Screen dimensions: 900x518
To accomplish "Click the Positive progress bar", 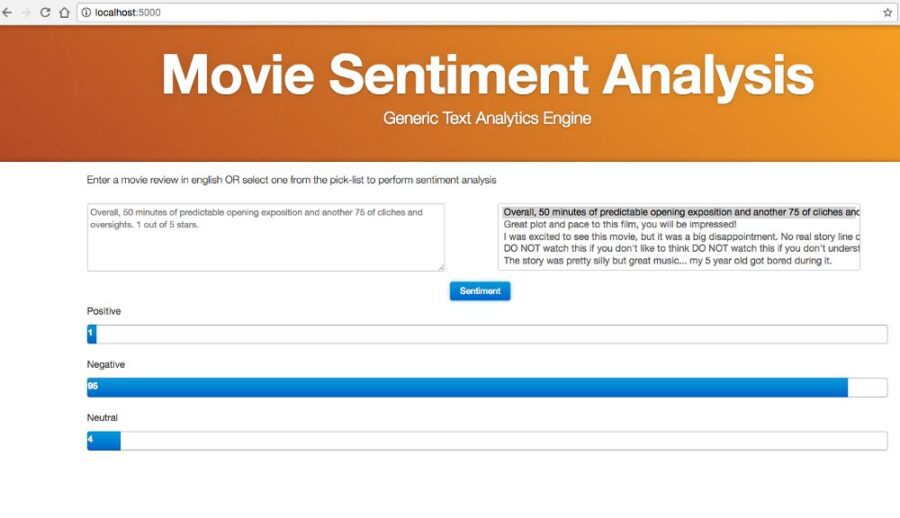I will pos(487,334).
